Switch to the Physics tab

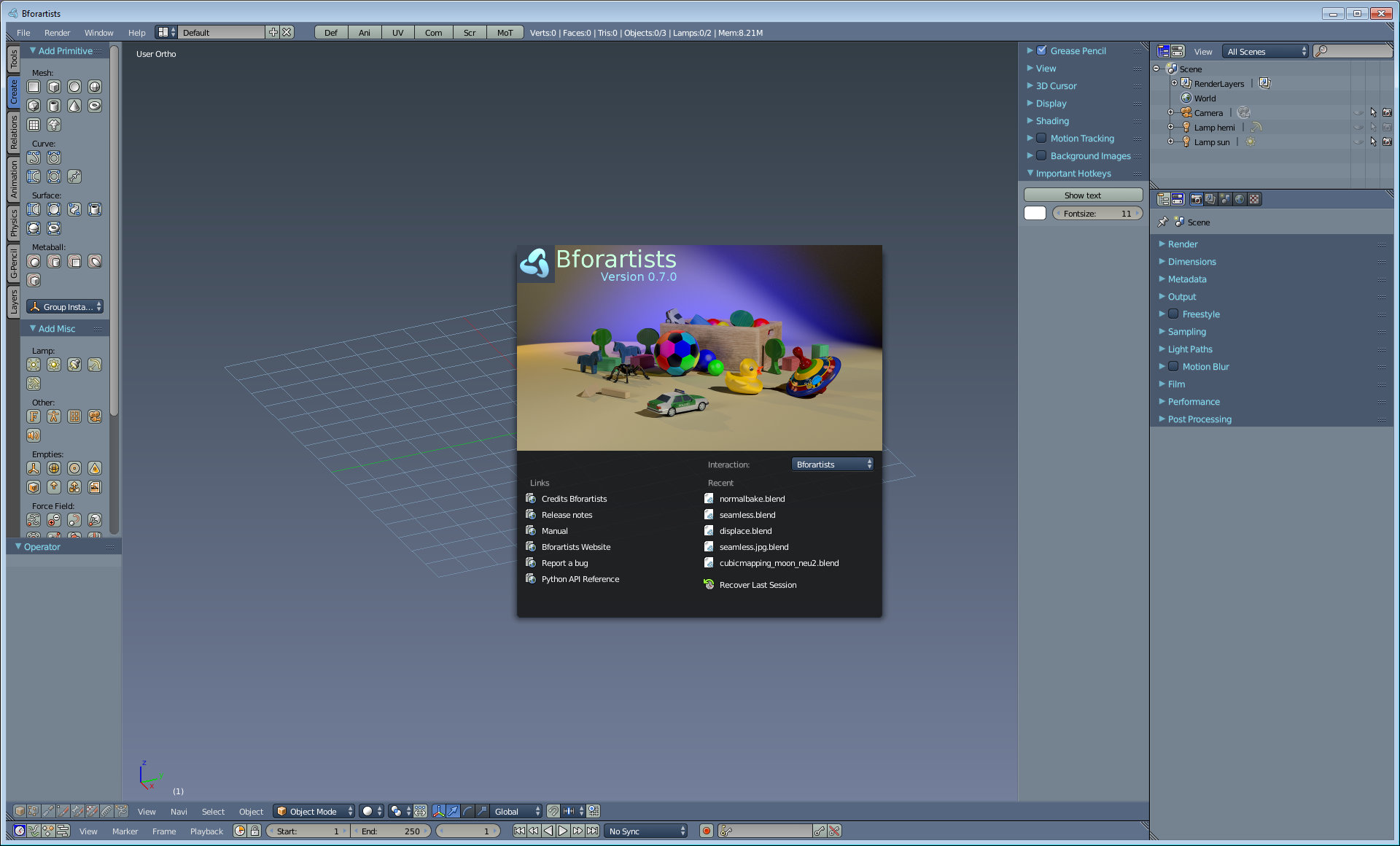(x=13, y=223)
